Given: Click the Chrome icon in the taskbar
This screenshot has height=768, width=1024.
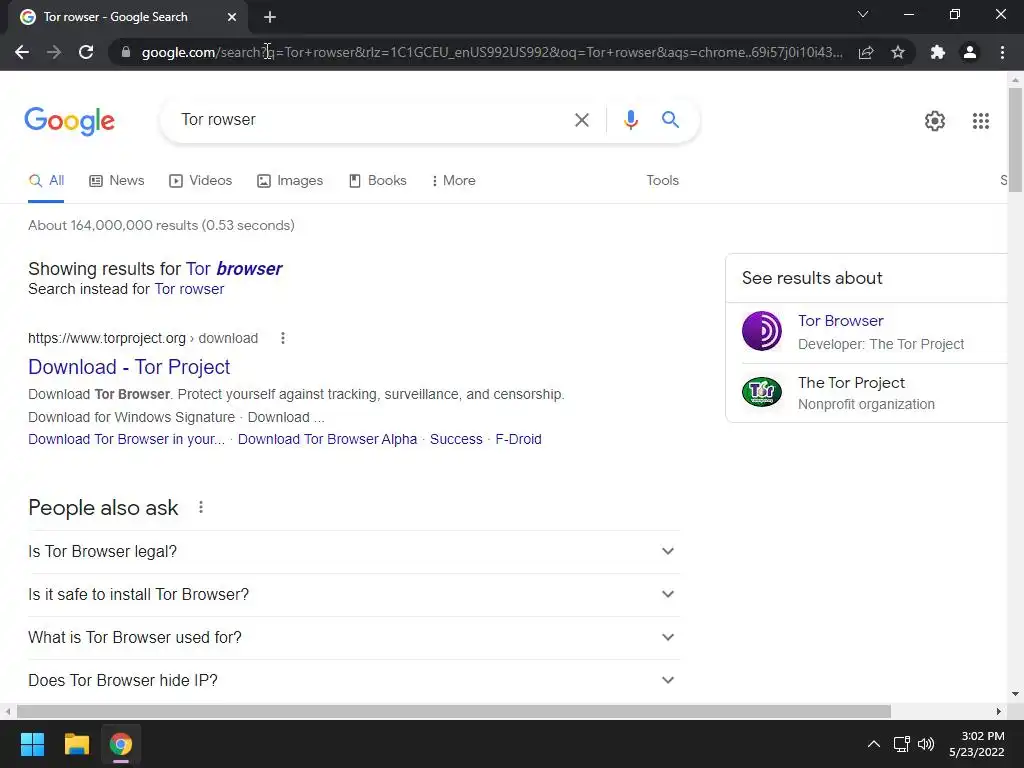Looking at the screenshot, I should [x=120, y=744].
